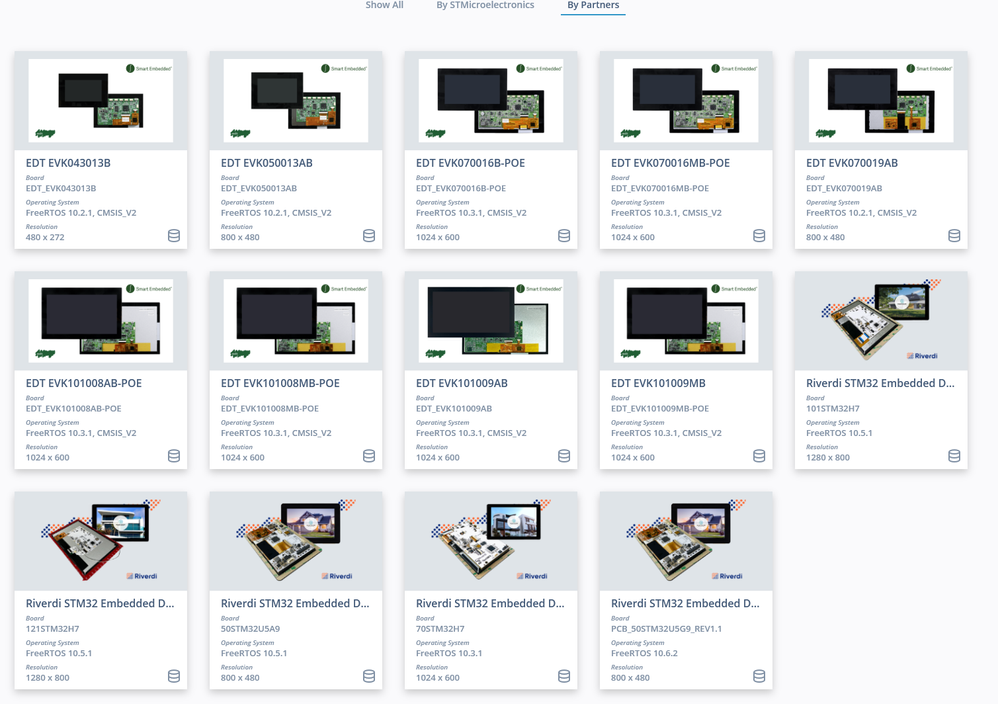This screenshot has height=704, width=998.
Task: Open the EDT EVK070016B-POE board thumbnail
Action: [491, 101]
